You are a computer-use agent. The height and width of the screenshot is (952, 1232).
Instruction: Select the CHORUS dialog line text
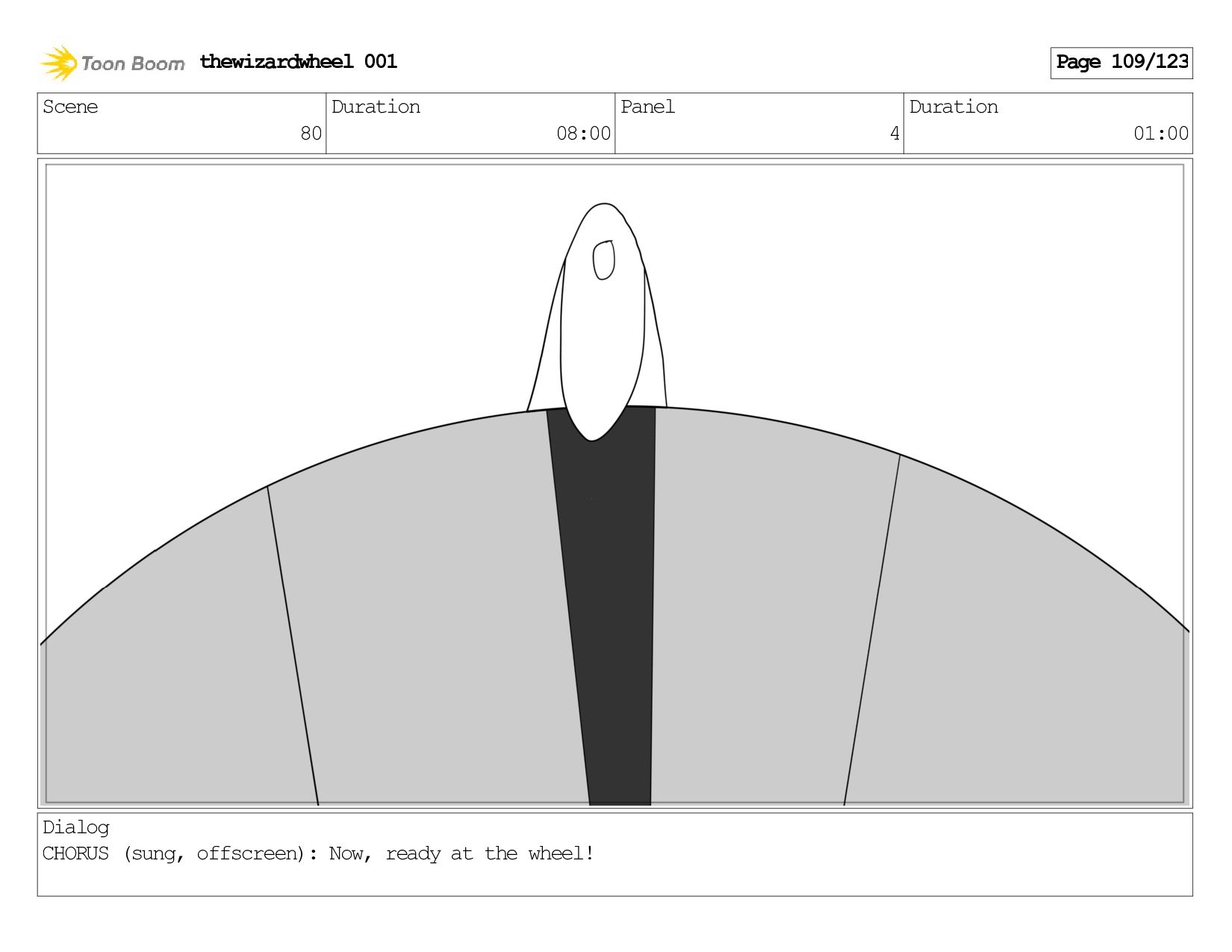(x=318, y=853)
